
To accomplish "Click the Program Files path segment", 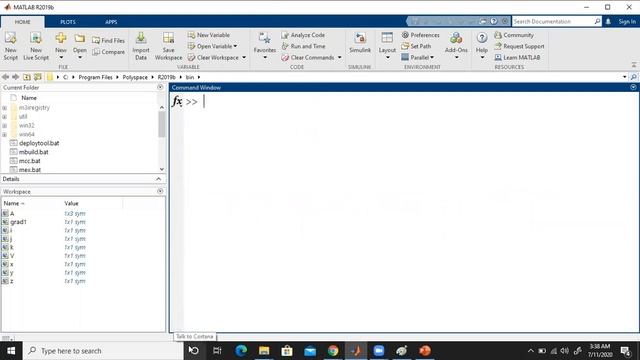I will (95, 77).
